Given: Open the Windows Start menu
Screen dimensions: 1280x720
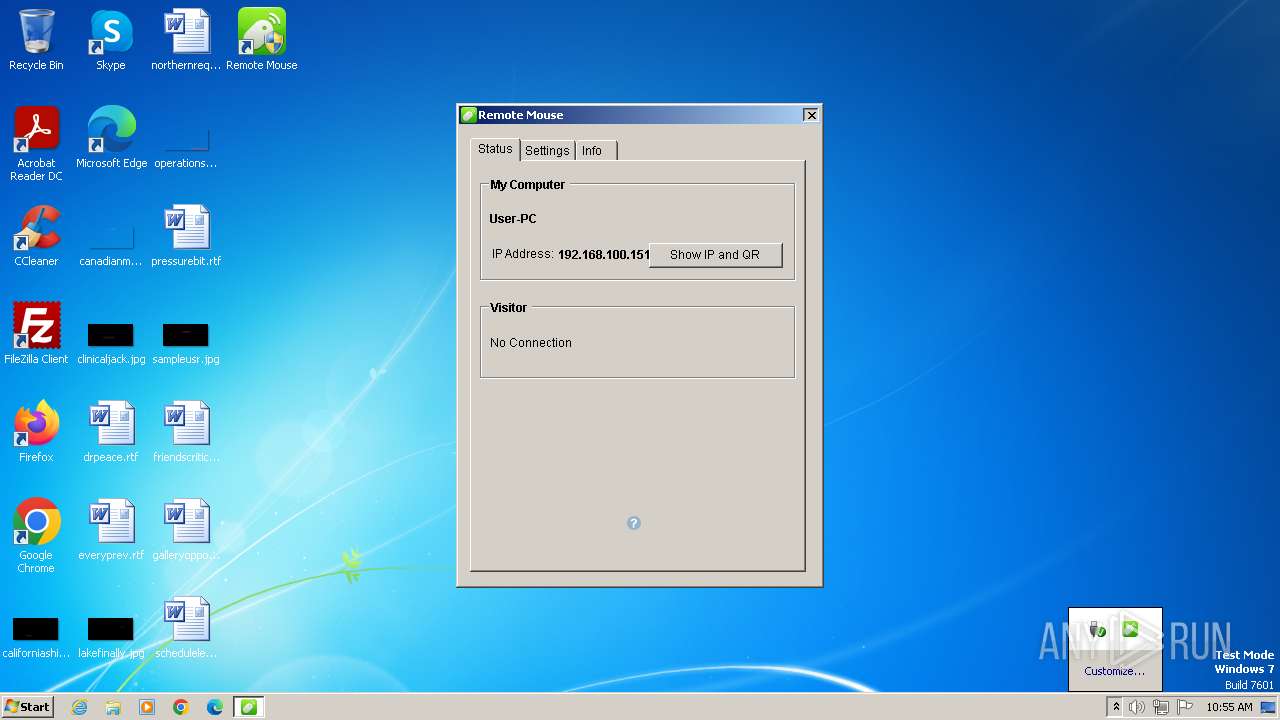Looking at the screenshot, I should click(x=28, y=707).
